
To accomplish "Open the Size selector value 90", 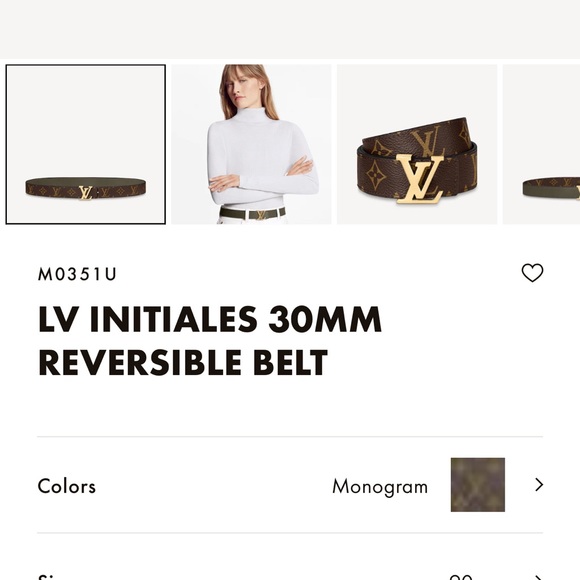I will click(461, 577).
